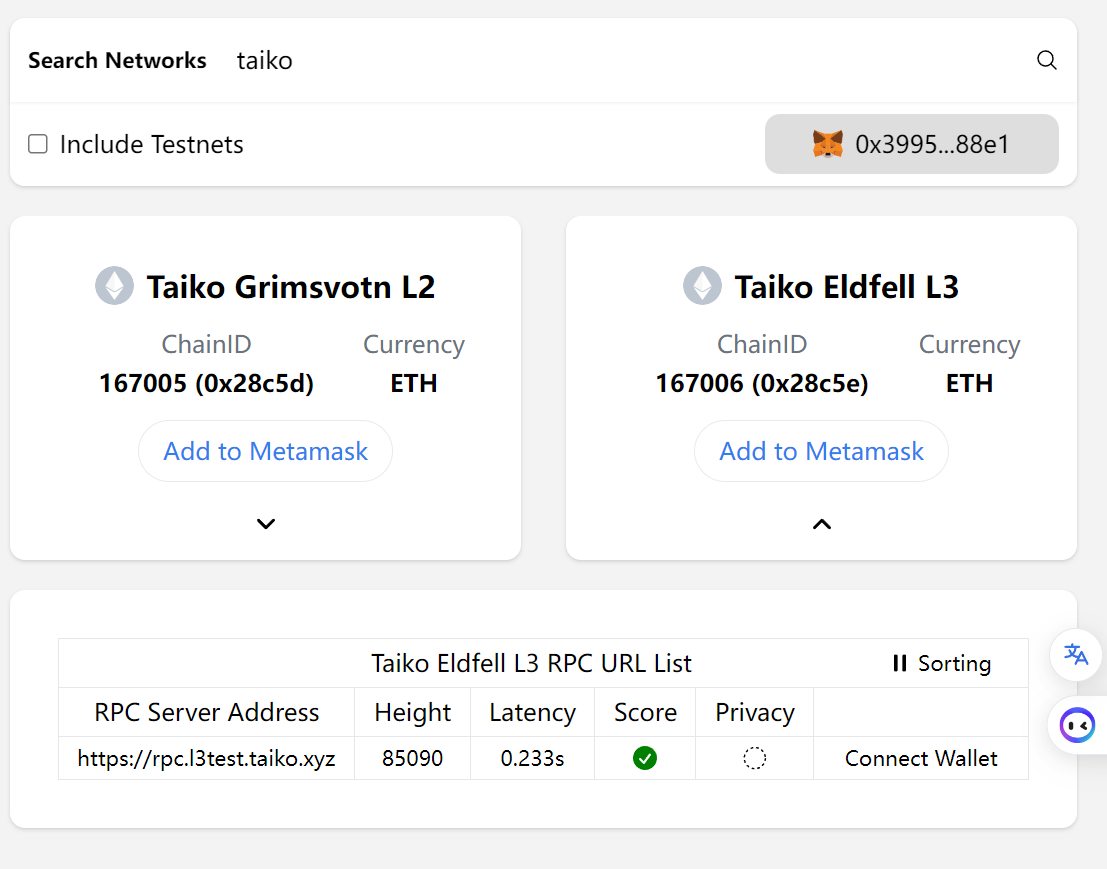The image size is (1107, 869).
Task: Click the search magnifier icon
Action: click(1046, 60)
